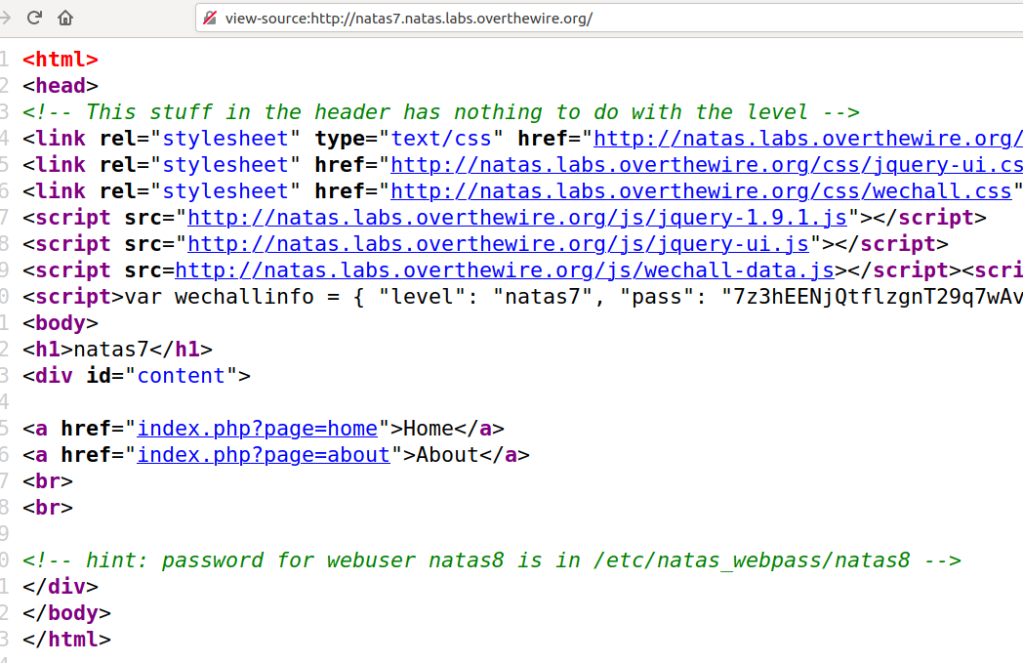The image size is (1023, 663).
Task: Click the opening html tag on line one
Action: [x=60, y=60]
